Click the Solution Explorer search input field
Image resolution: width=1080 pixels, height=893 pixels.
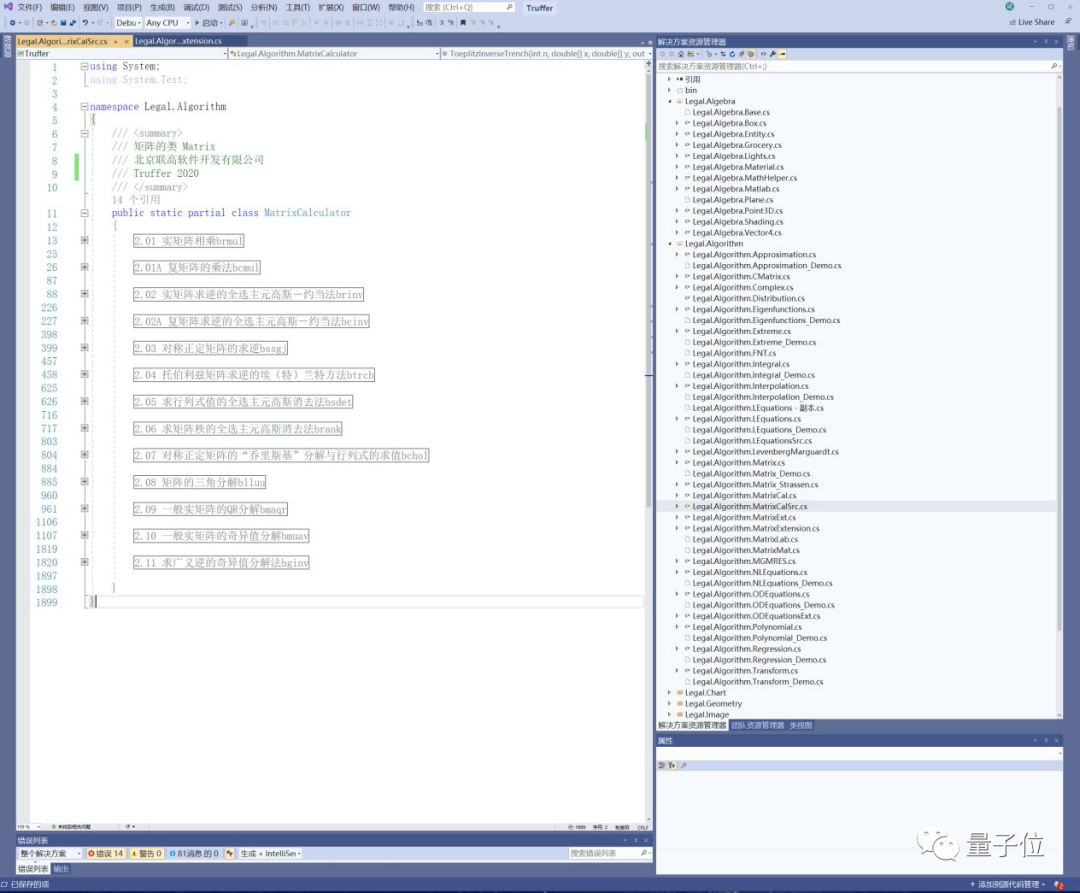850,66
